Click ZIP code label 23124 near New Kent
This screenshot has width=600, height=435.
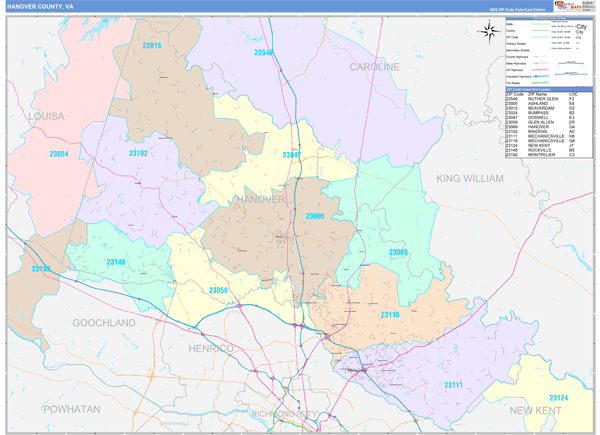(x=559, y=398)
